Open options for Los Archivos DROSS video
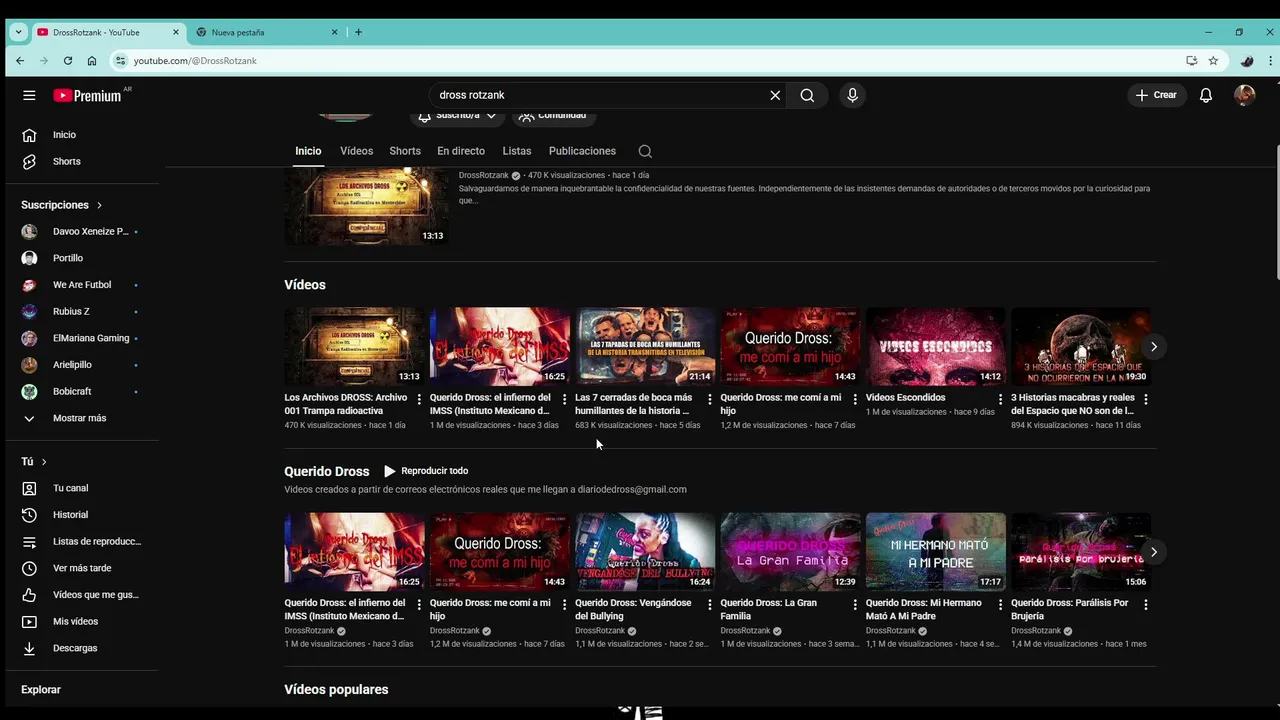Screen dimensions: 1280x720 coord(419,399)
